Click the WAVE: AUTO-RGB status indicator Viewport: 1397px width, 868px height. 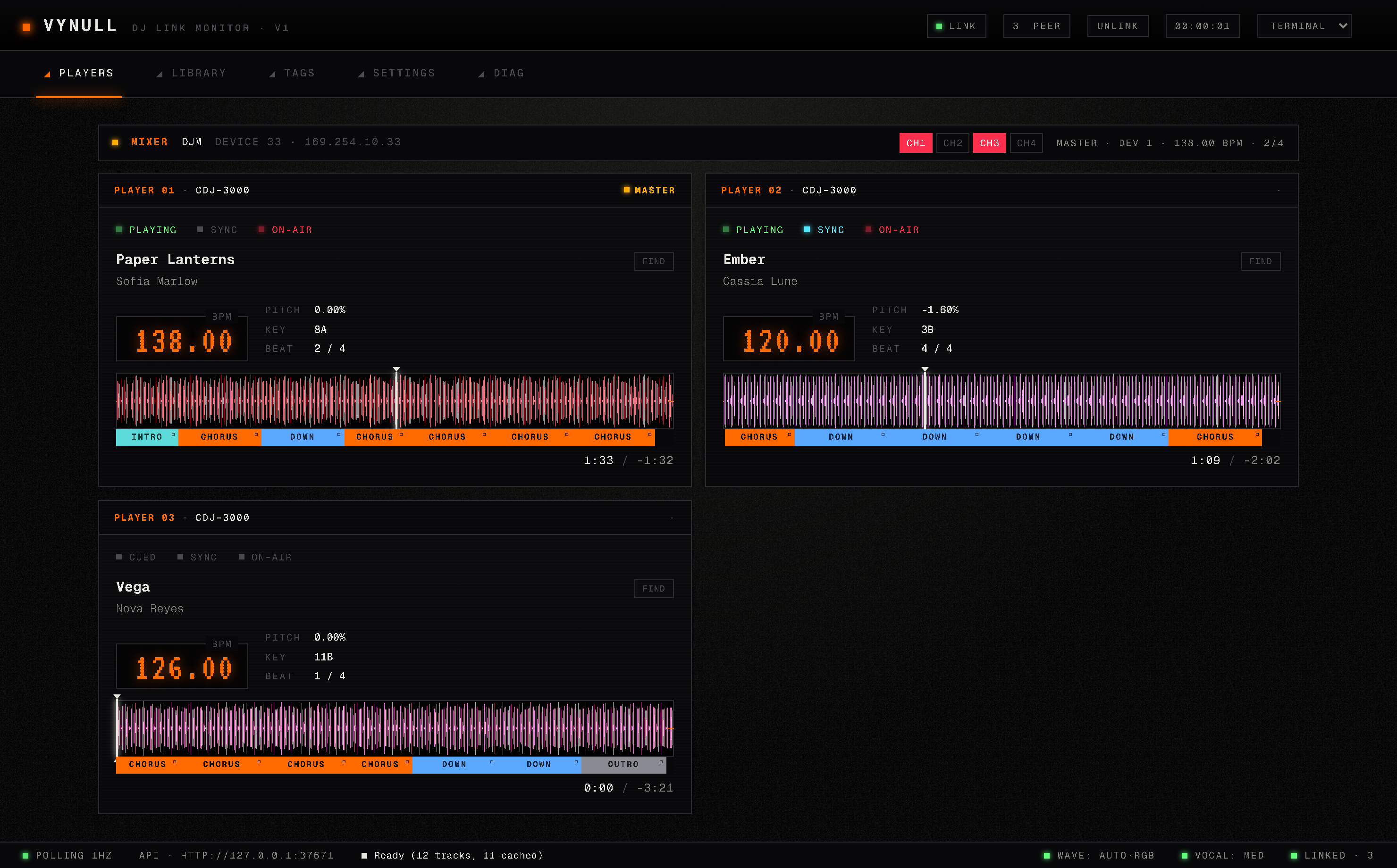1098,855
